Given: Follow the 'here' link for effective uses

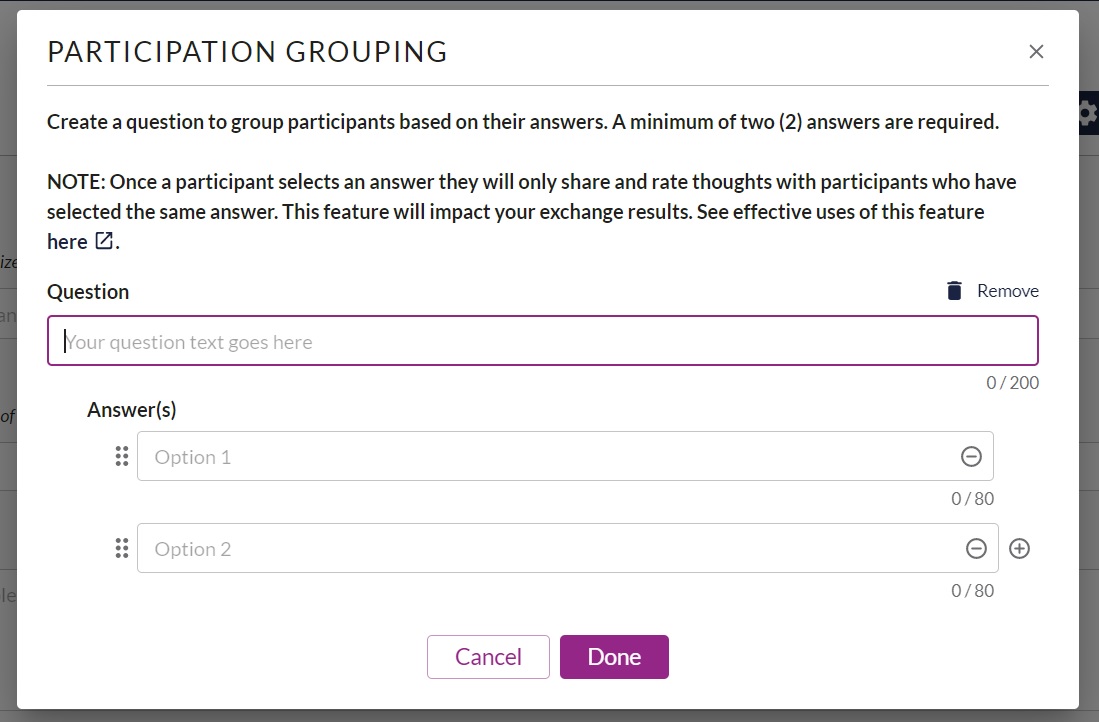Looking at the screenshot, I should point(67,242).
